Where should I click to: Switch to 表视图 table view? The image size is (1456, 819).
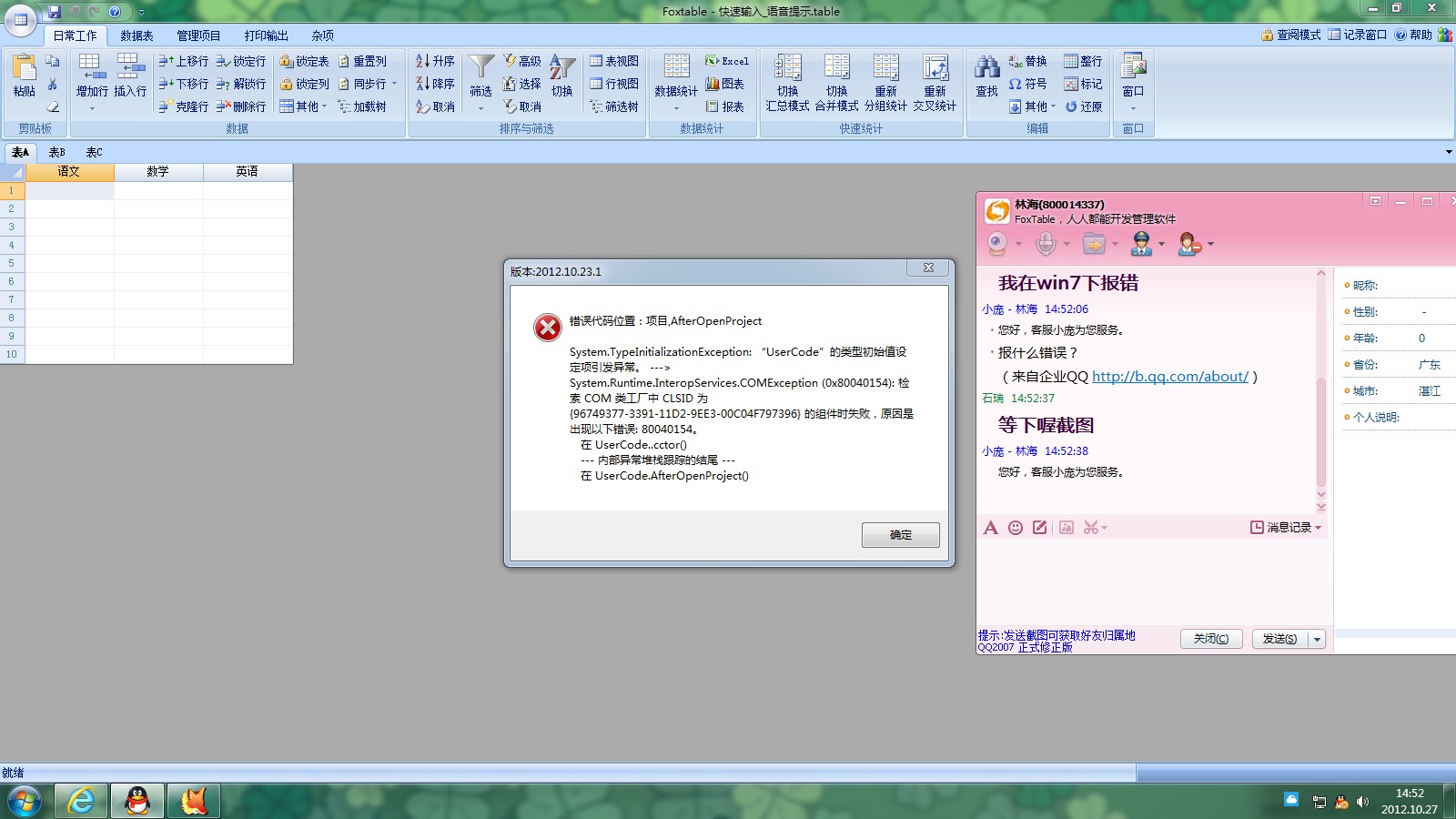click(614, 61)
